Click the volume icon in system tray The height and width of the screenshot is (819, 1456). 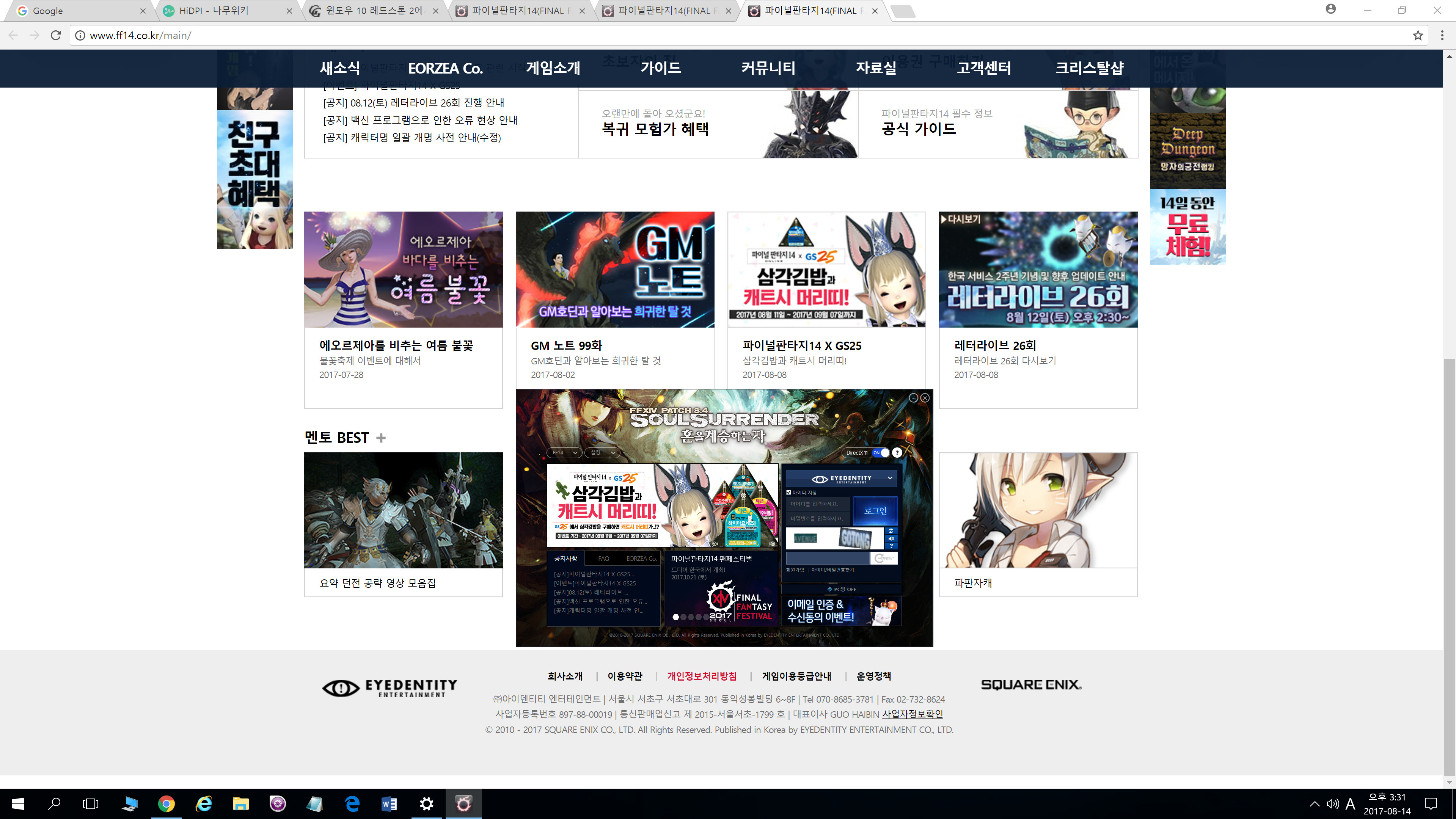[x=1333, y=804]
